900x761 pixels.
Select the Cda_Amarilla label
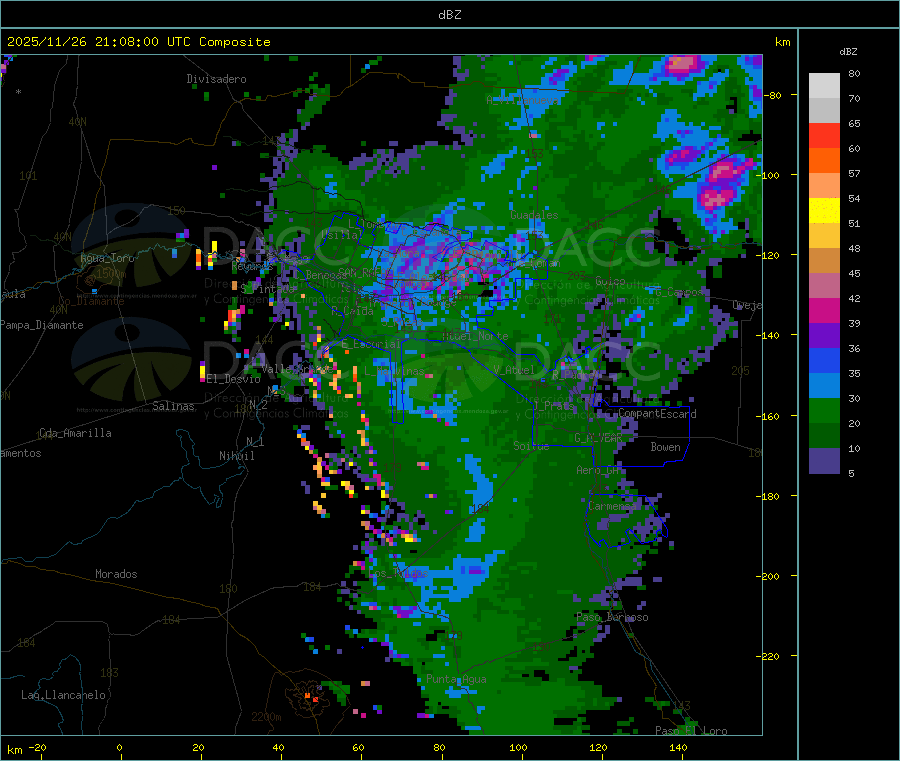[75, 433]
